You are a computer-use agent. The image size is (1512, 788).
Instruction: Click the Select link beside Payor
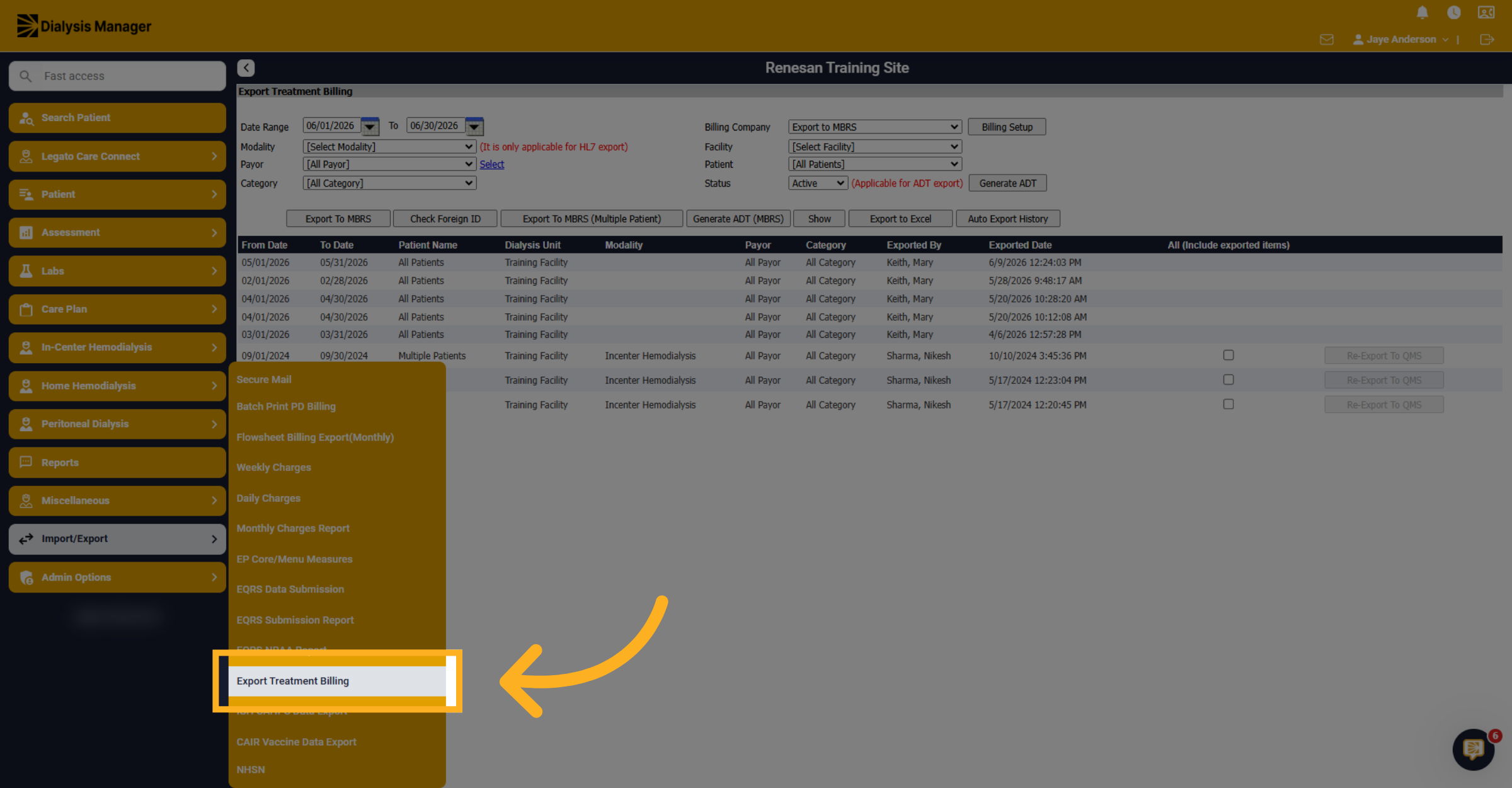(x=492, y=165)
